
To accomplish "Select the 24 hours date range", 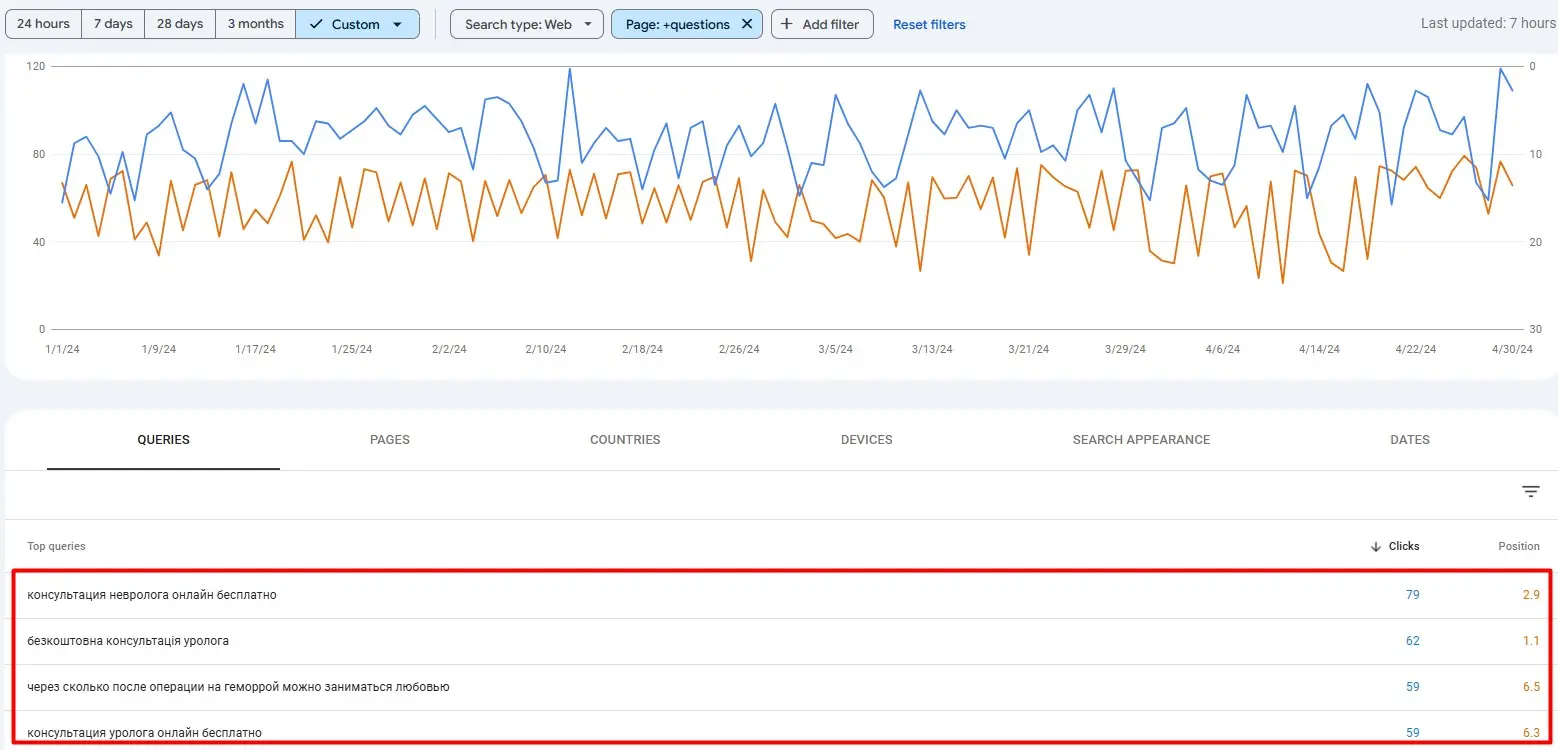I will pyautogui.click(x=43, y=24).
